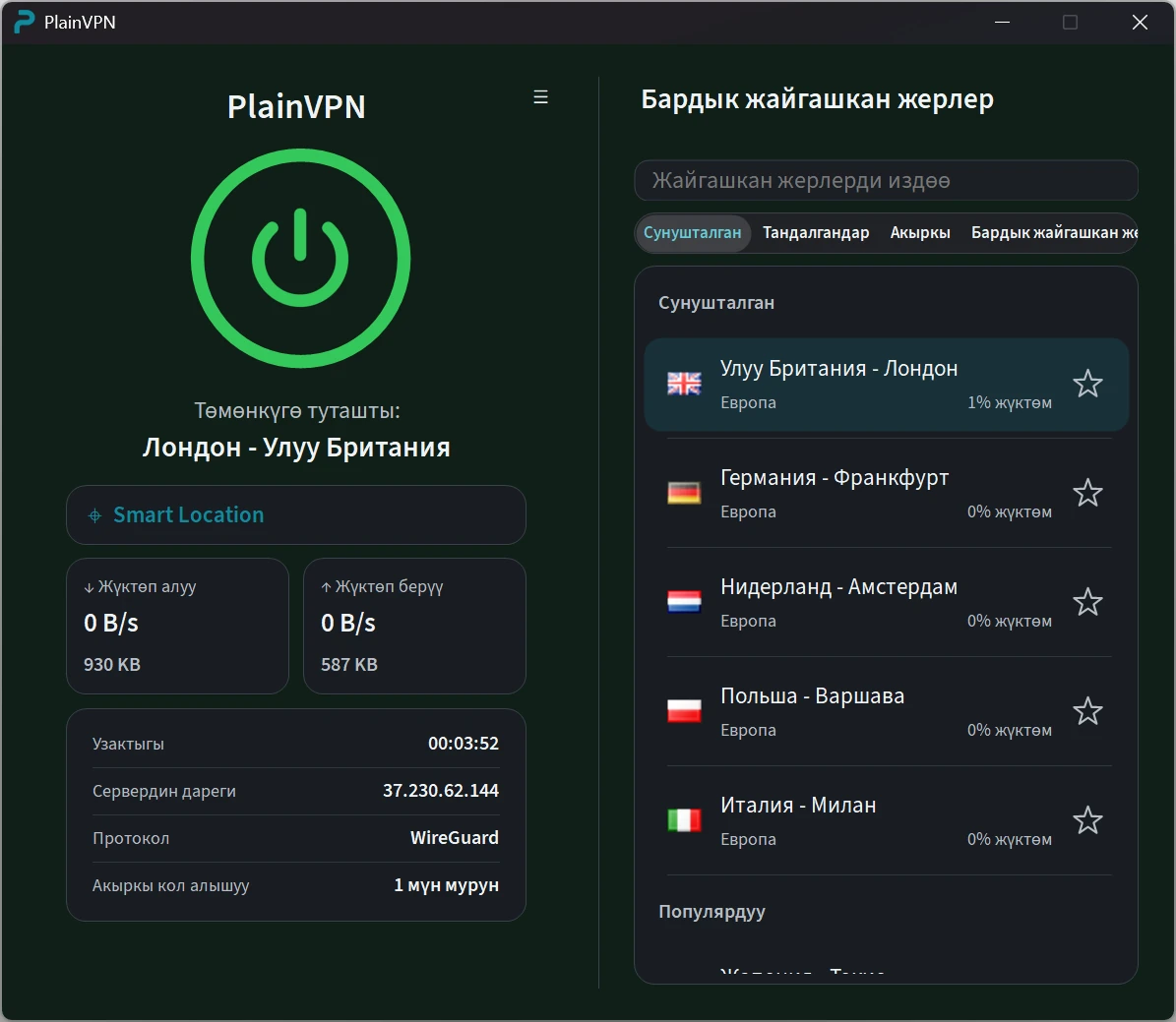Click the download arrow icon at Жүктөп алуу
The image size is (1176, 1022).
point(89,588)
